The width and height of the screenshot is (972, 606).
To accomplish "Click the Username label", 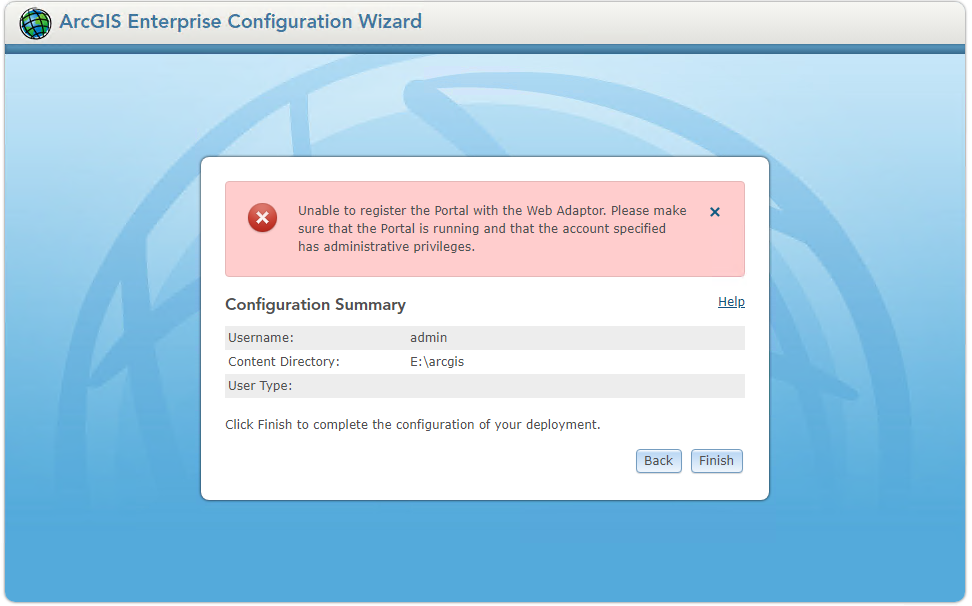I will [261, 338].
